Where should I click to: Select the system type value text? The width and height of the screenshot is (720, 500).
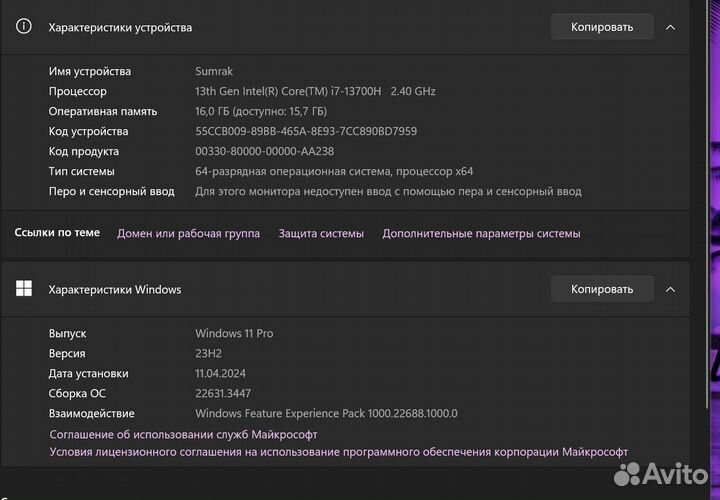(334, 171)
